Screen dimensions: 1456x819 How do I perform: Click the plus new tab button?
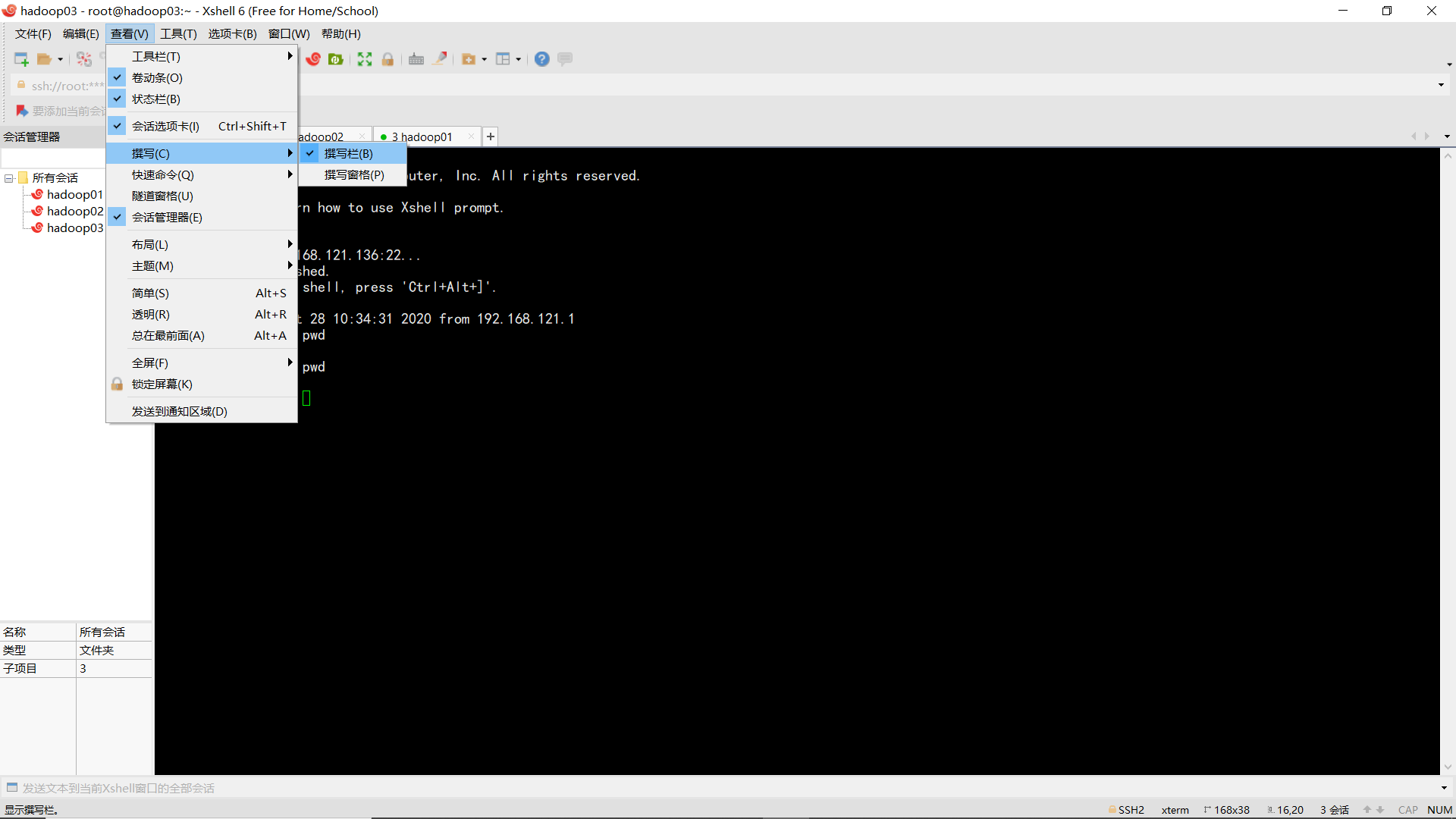[491, 136]
